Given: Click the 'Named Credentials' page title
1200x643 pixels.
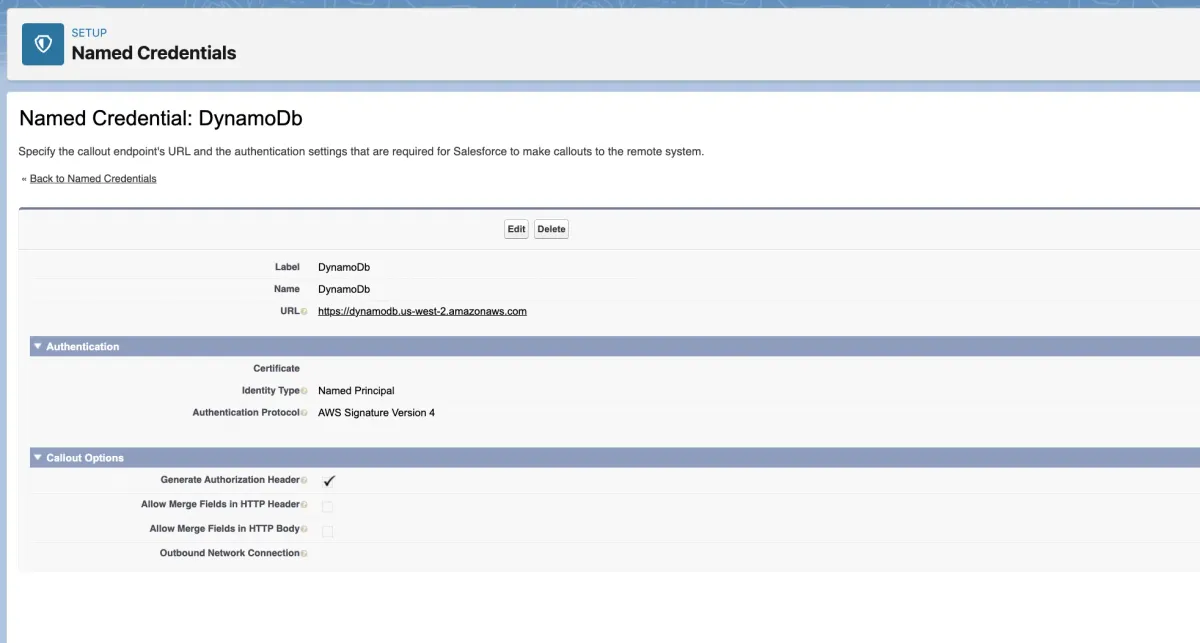Looking at the screenshot, I should point(154,53).
